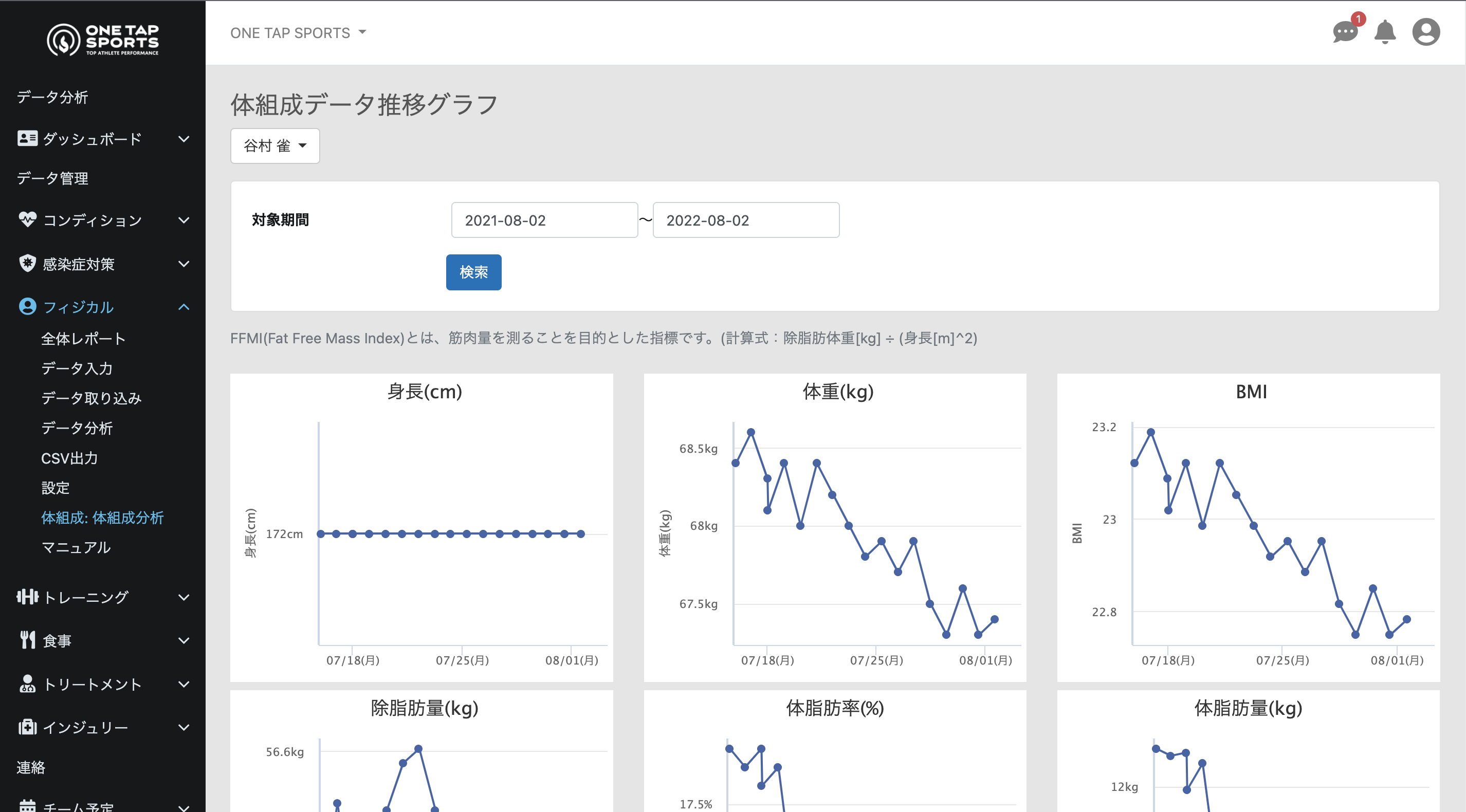Expand the ダッシュボード menu chevron
Screen dimensions: 1466x812
click(x=184, y=139)
